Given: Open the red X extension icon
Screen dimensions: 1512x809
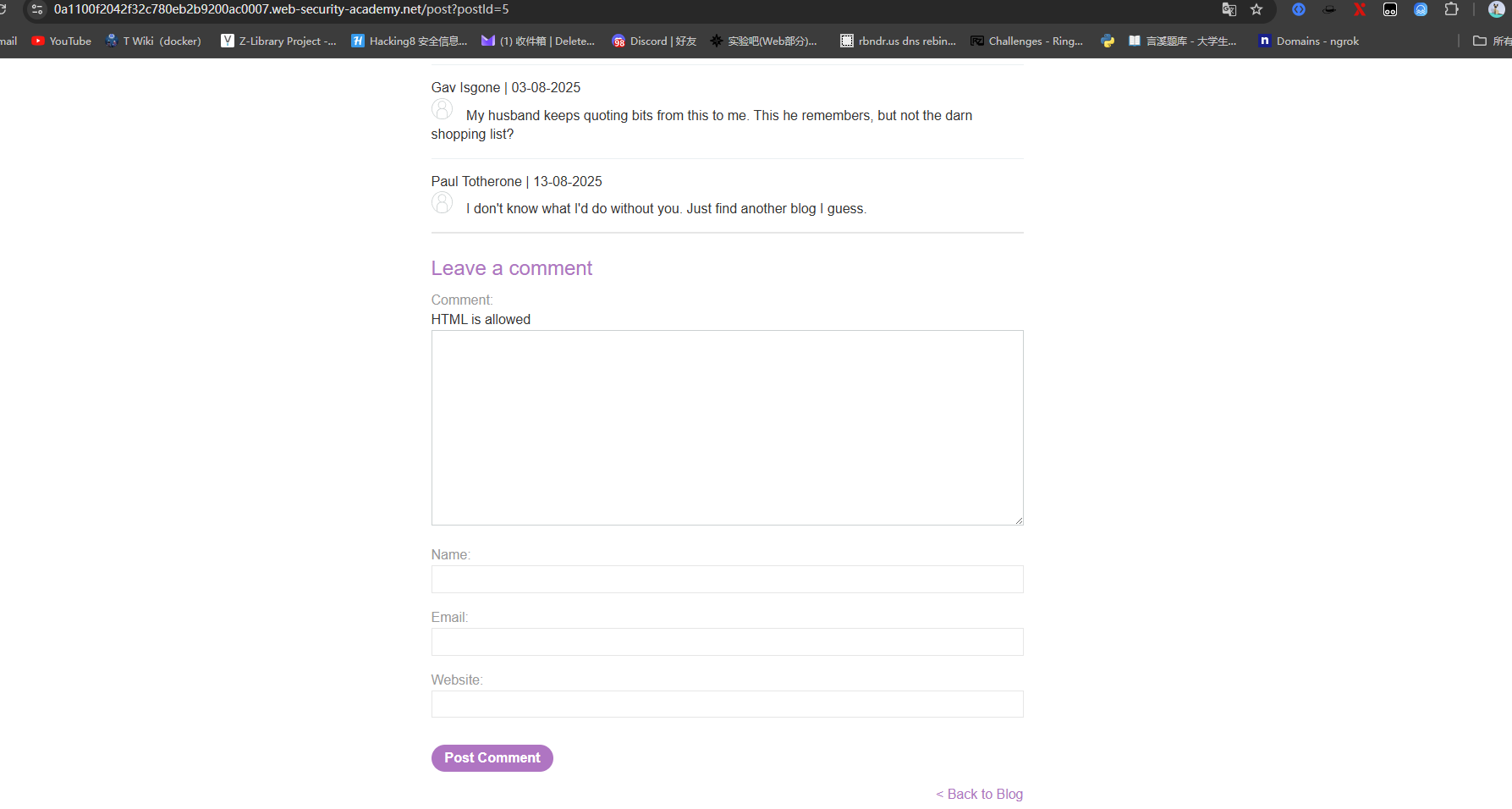Looking at the screenshot, I should tap(1360, 9).
